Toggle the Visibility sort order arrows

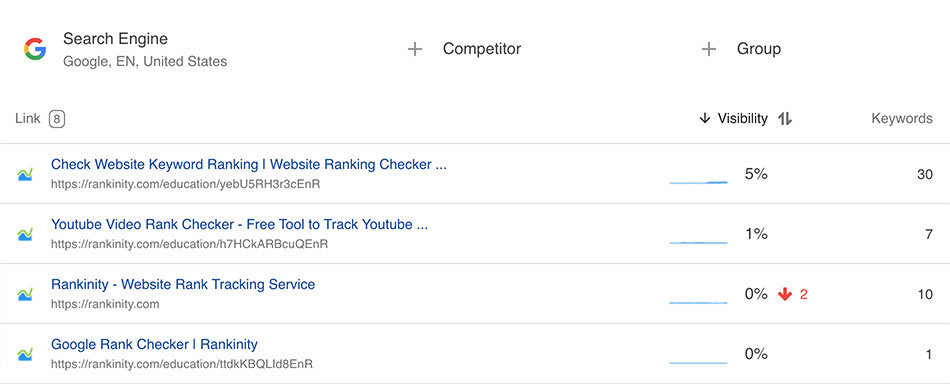785,119
